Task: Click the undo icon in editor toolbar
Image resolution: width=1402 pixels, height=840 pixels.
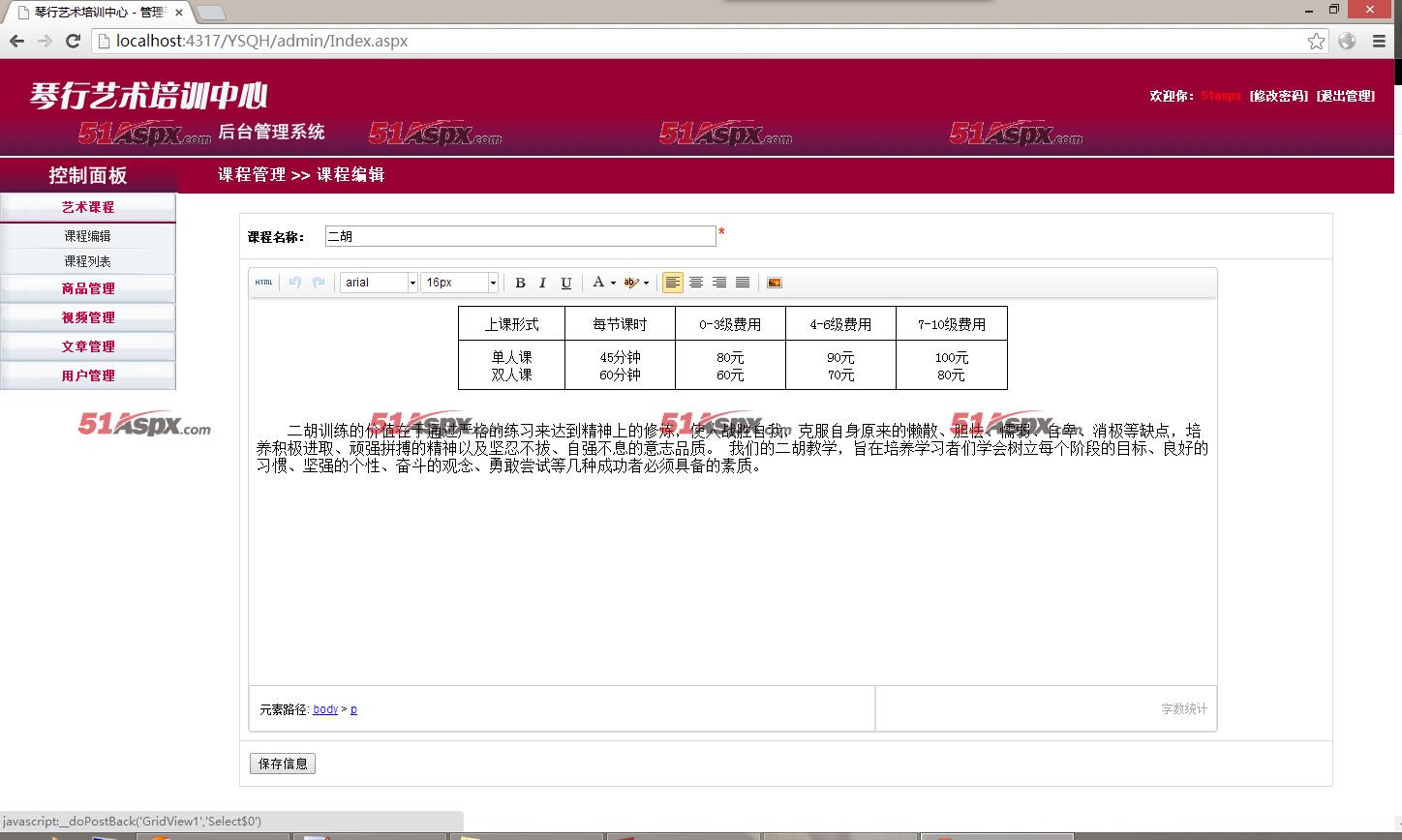Action: 295,283
